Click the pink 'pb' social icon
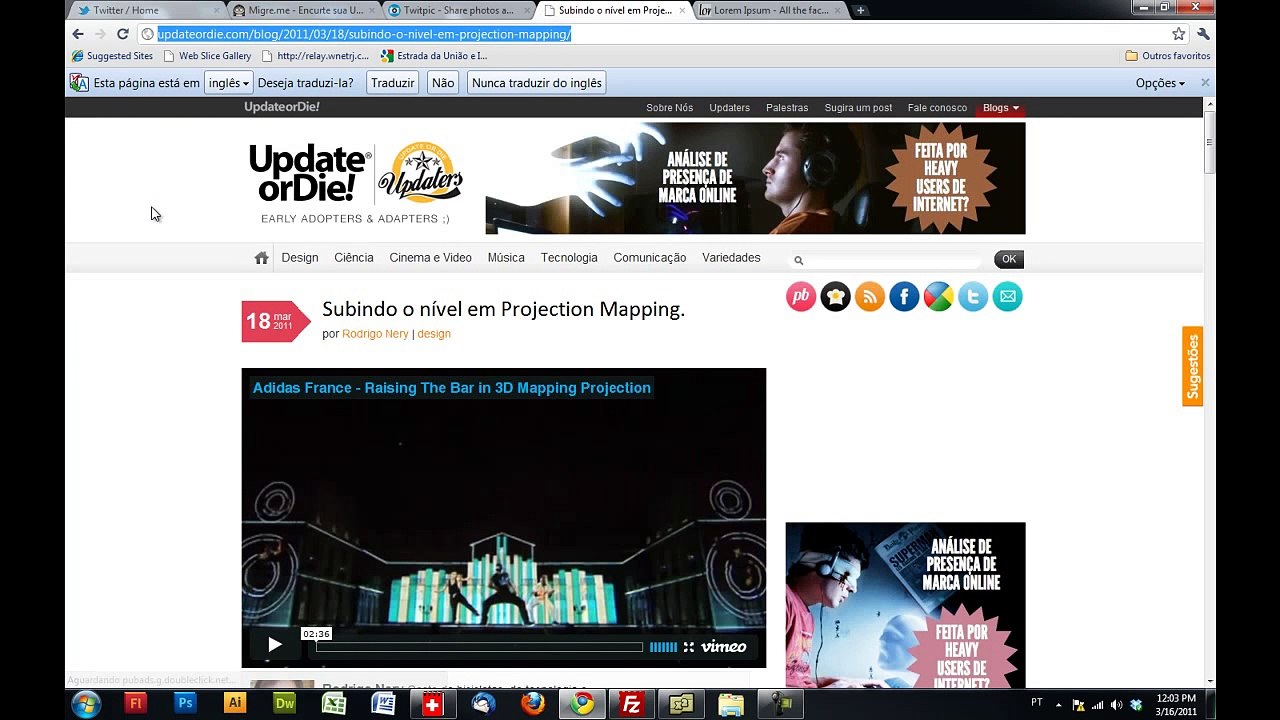Screen dimensions: 1280x720 click(x=801, y=296)
